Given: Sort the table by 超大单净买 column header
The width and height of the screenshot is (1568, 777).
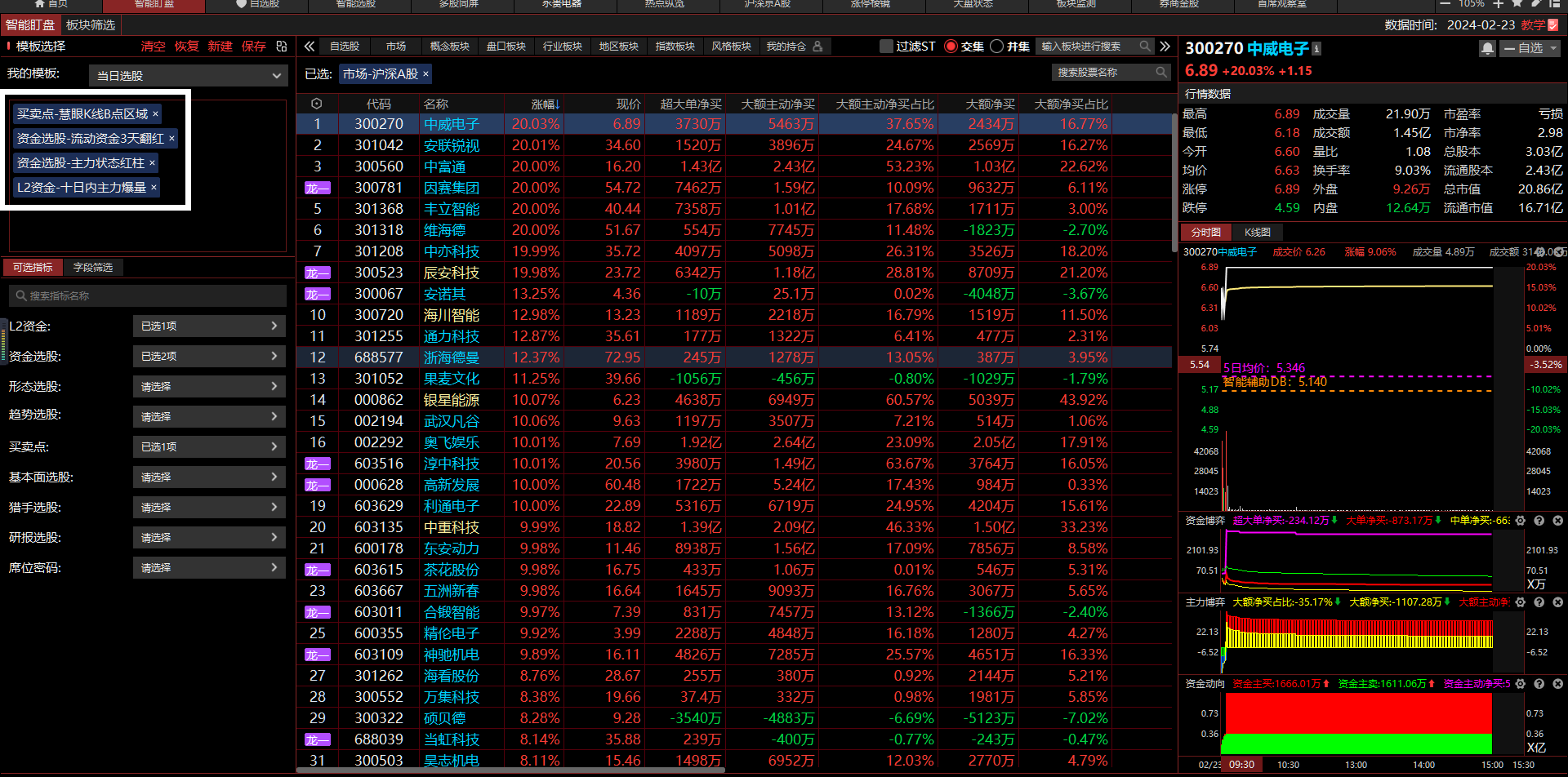Looking at the screenshot, I should [691, 104].
